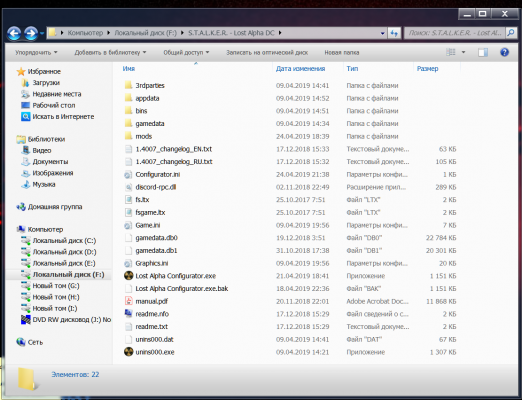Click the fsgame.ltx file icon
Screen dimensions: 522x400
tap(128, 212)
